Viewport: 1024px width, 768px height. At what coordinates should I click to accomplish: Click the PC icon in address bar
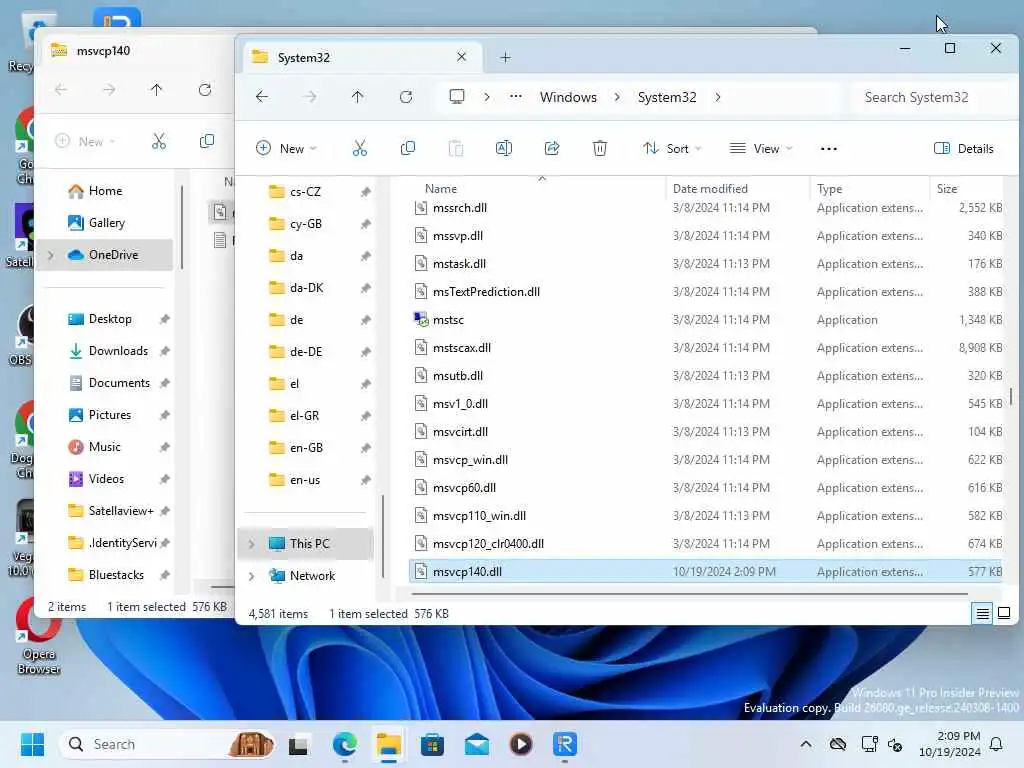(456, 97)
